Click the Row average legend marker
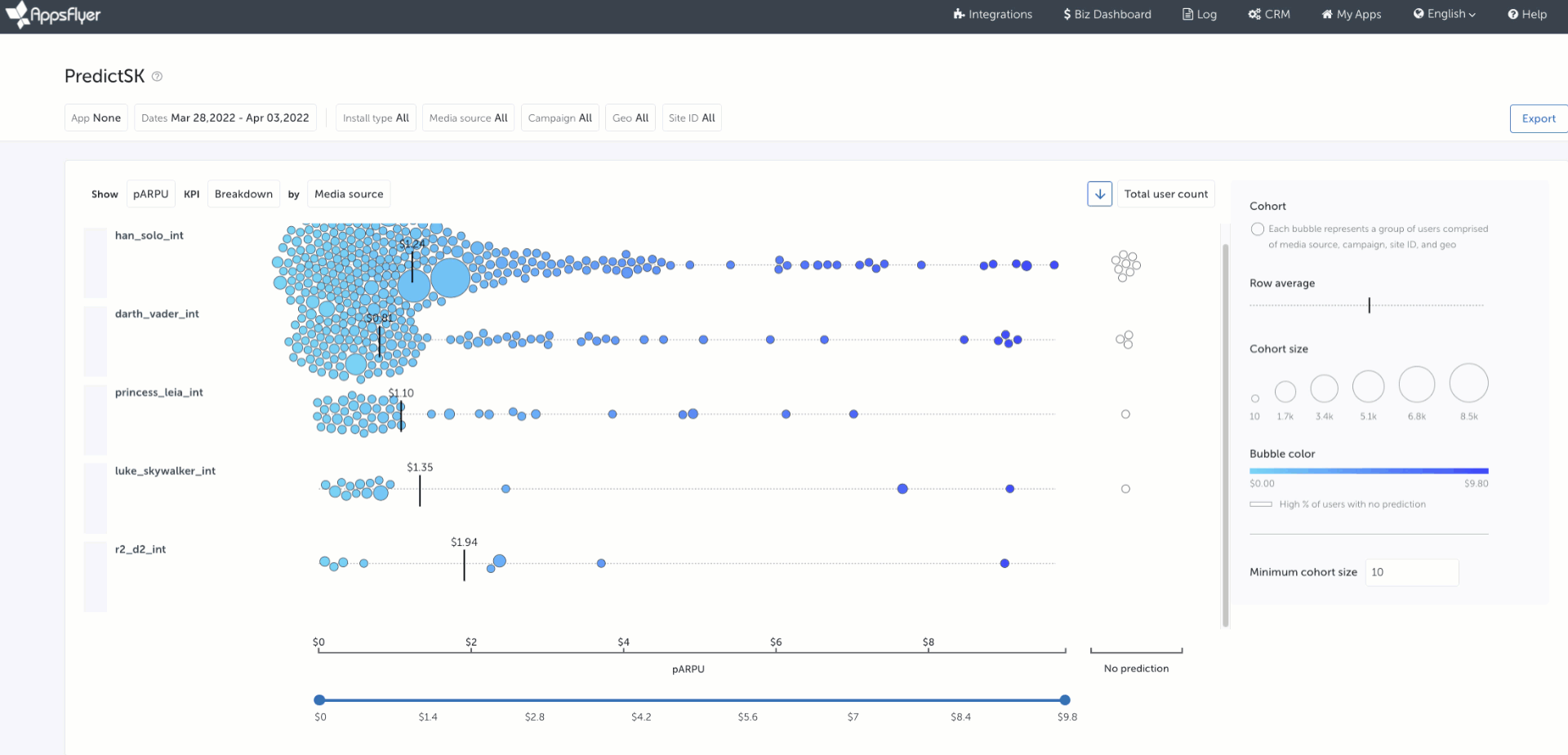This screenshot has width=1568, height=755. (x=1370, y=305)
